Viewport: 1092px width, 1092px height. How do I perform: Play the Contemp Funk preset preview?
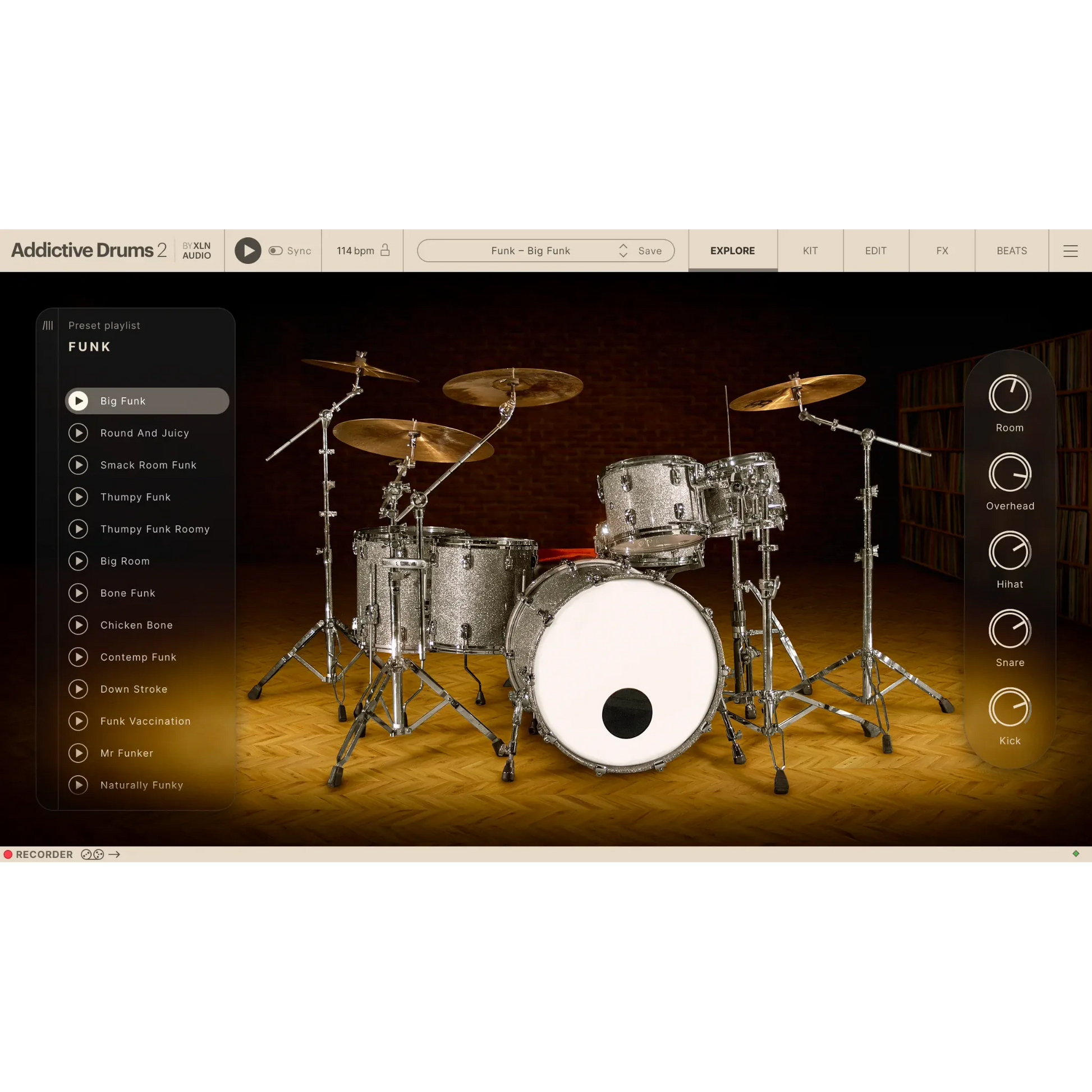(x=79, y=657)
